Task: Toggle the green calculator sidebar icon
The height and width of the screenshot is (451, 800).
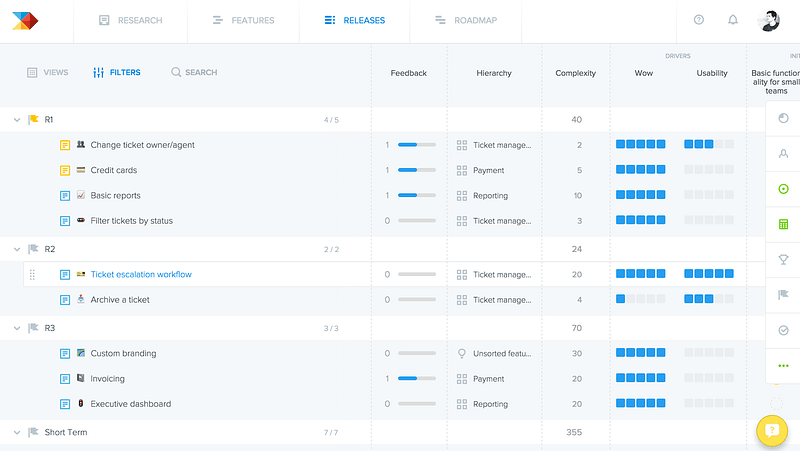Action: click(783, 224)
